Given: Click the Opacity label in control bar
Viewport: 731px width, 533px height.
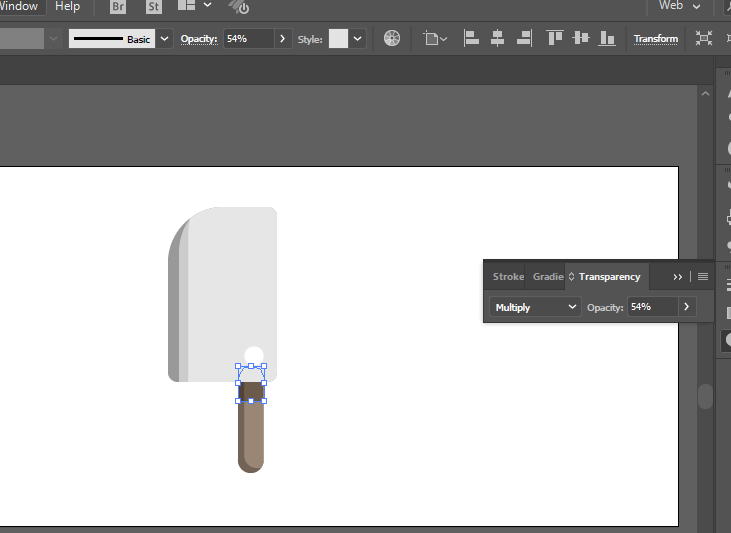Looking at the screenshot, I should pos(199,39).
